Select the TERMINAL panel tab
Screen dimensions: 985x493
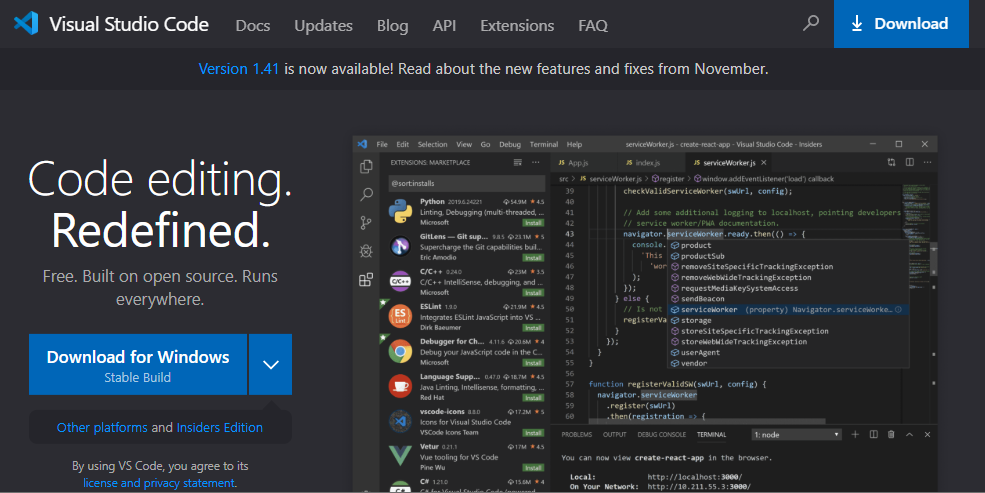click(711, 435)
